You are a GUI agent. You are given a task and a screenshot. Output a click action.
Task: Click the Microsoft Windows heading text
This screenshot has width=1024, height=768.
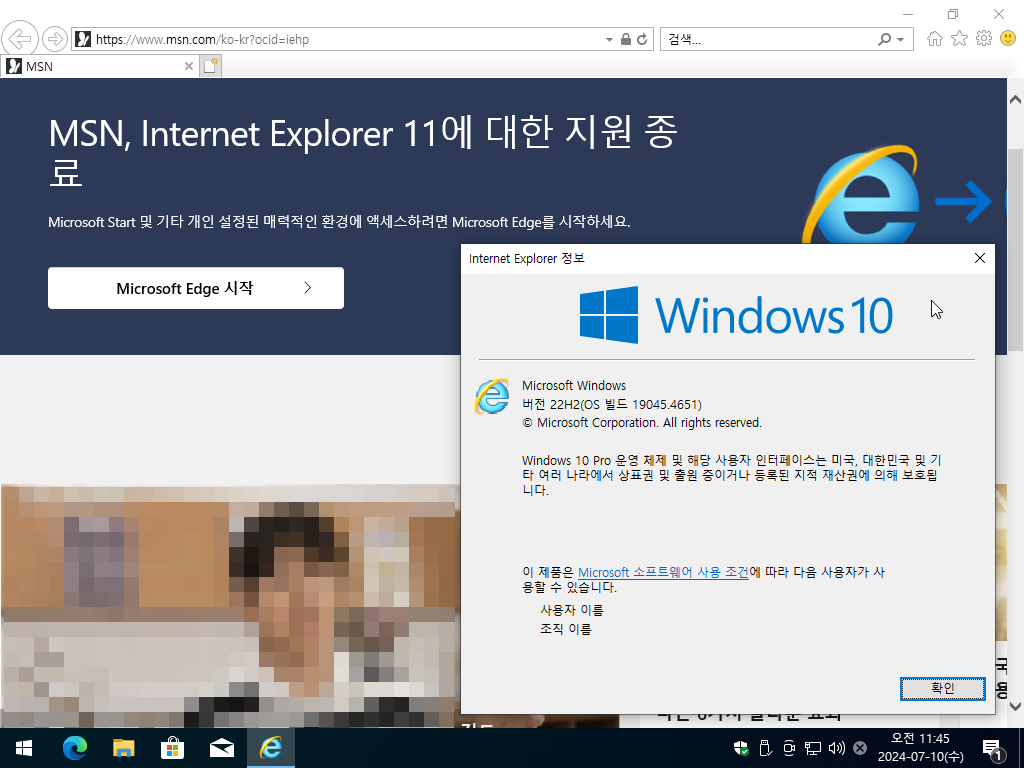(574, 385)
